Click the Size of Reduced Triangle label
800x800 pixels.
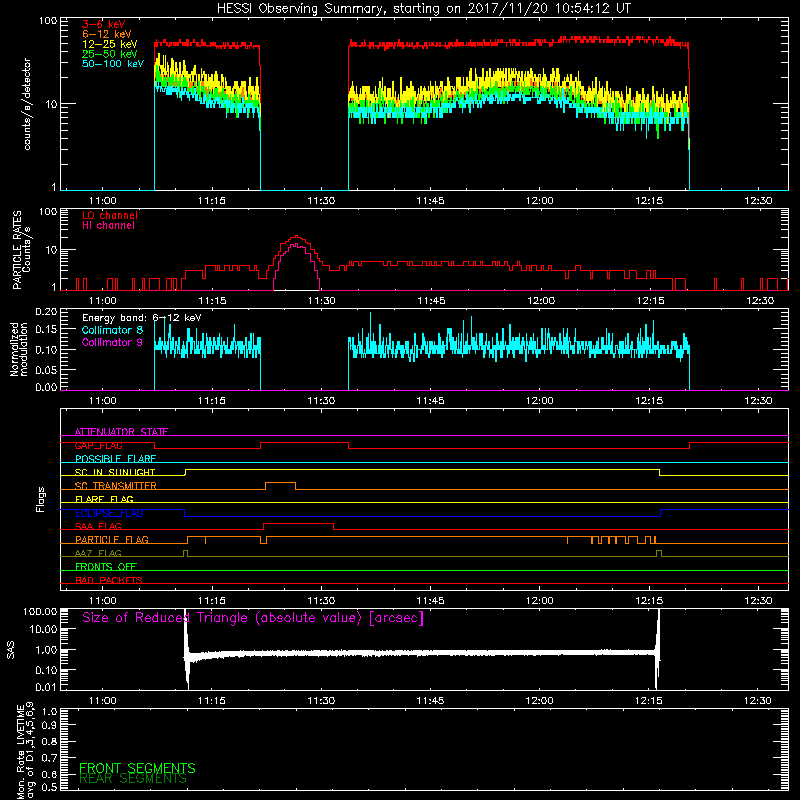click(253, 618)
